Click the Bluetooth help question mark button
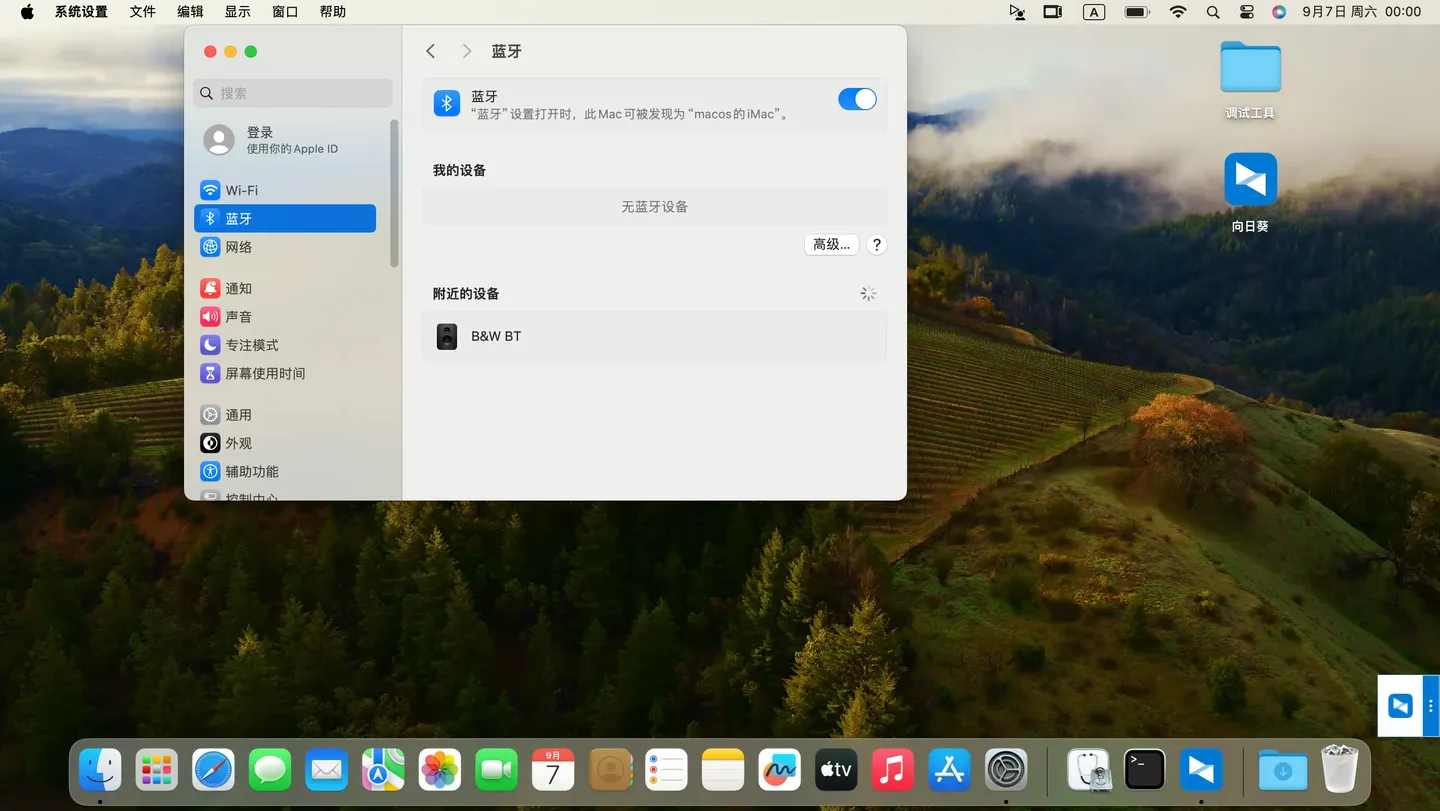This screenshot has height=811, width=1440. pos(875,244)
